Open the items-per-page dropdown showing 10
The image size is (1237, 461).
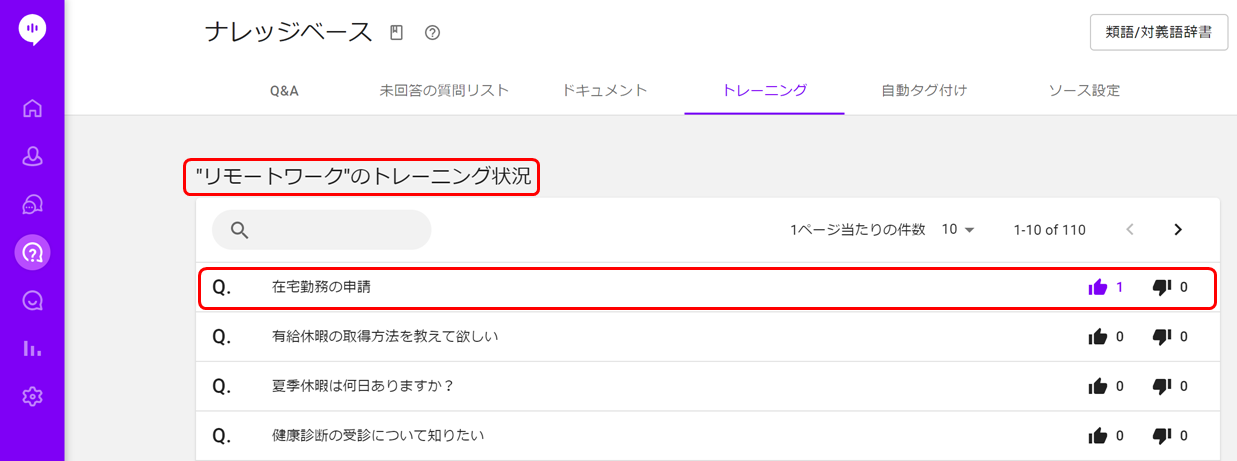click(958, 230)
